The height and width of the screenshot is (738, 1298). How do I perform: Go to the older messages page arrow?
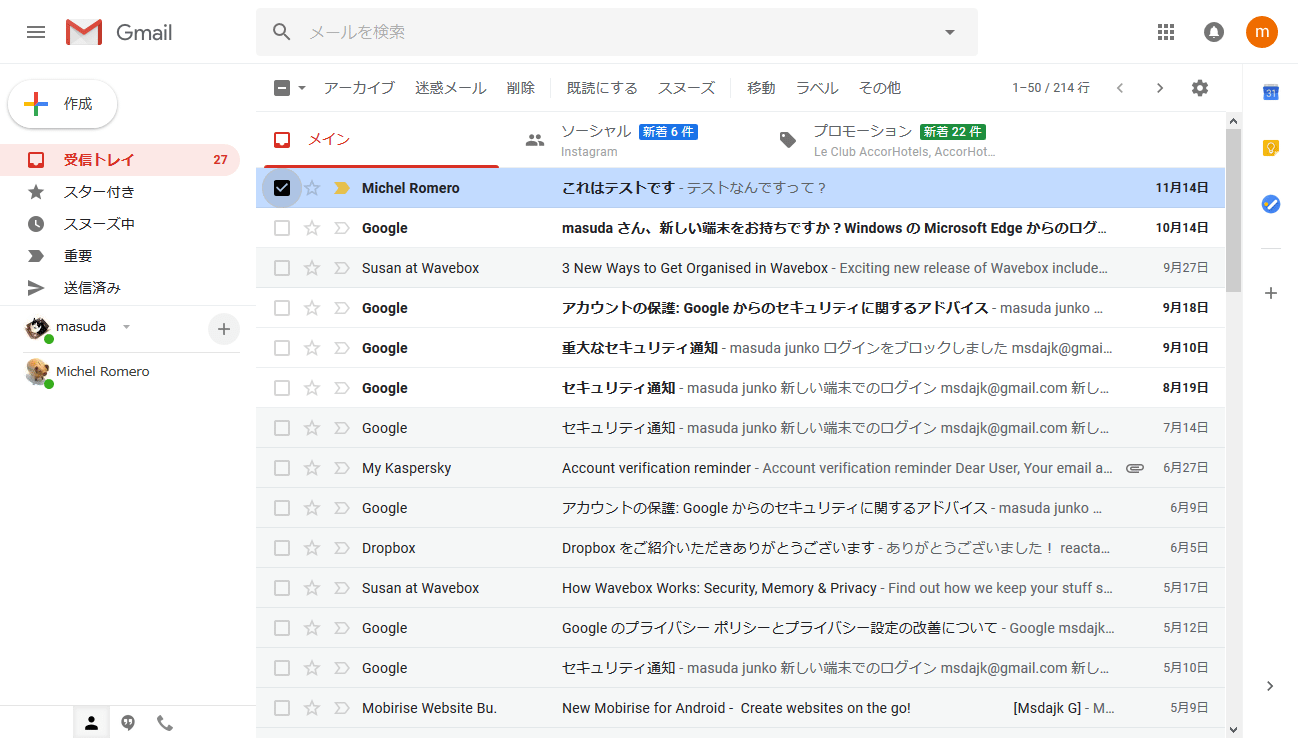click(x=1160, y=88)
